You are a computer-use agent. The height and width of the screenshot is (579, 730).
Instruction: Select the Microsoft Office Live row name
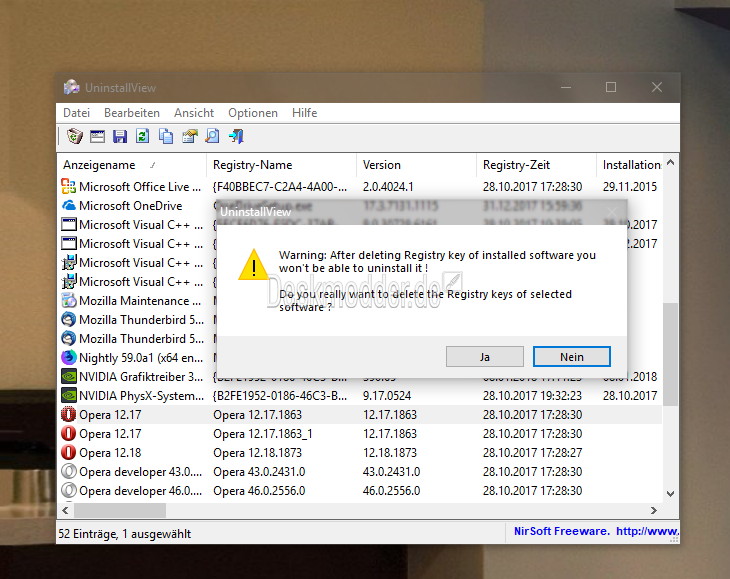pos(140,187)
